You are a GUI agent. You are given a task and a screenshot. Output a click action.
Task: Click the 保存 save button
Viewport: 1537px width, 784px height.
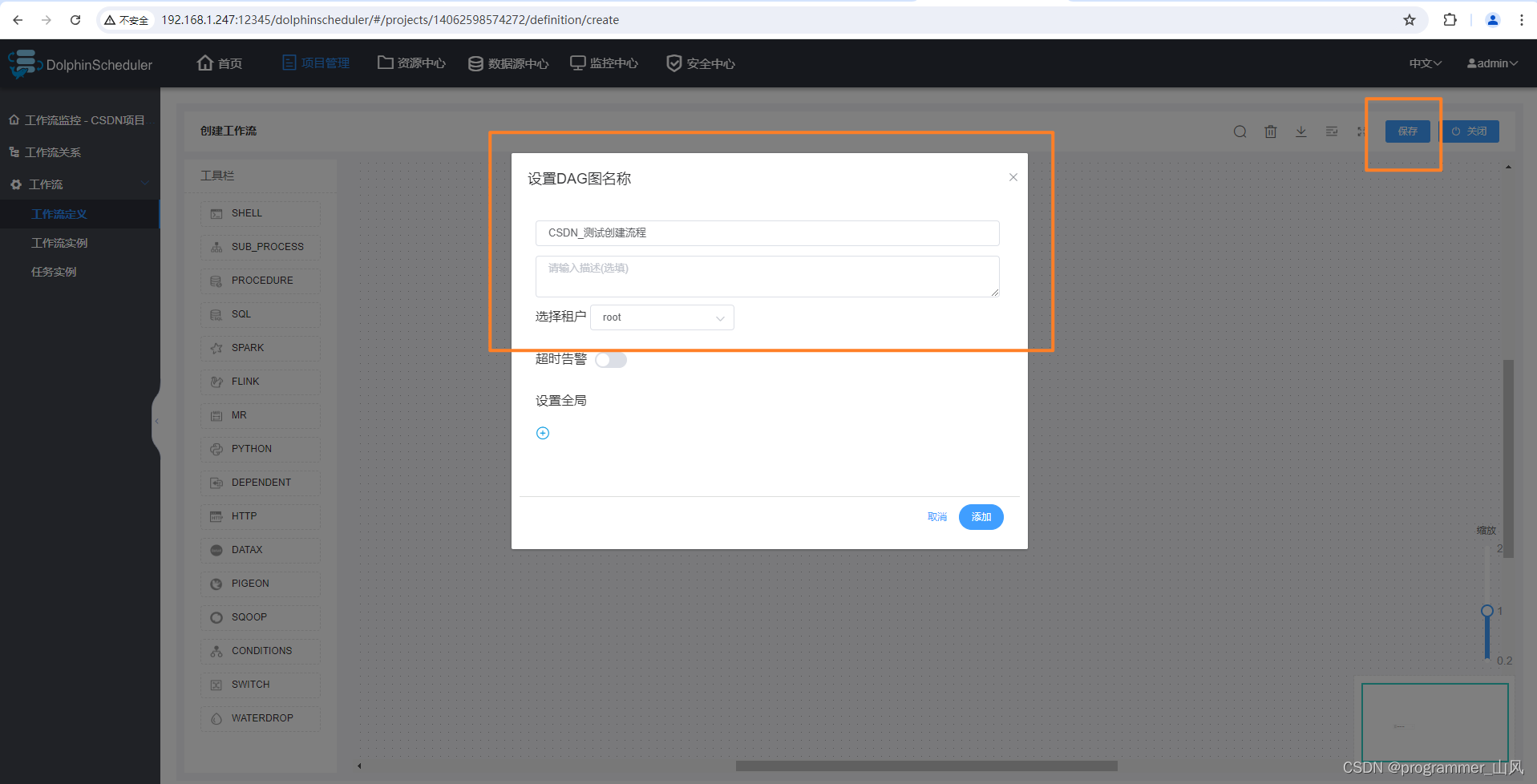click(x=1408, y=131)
